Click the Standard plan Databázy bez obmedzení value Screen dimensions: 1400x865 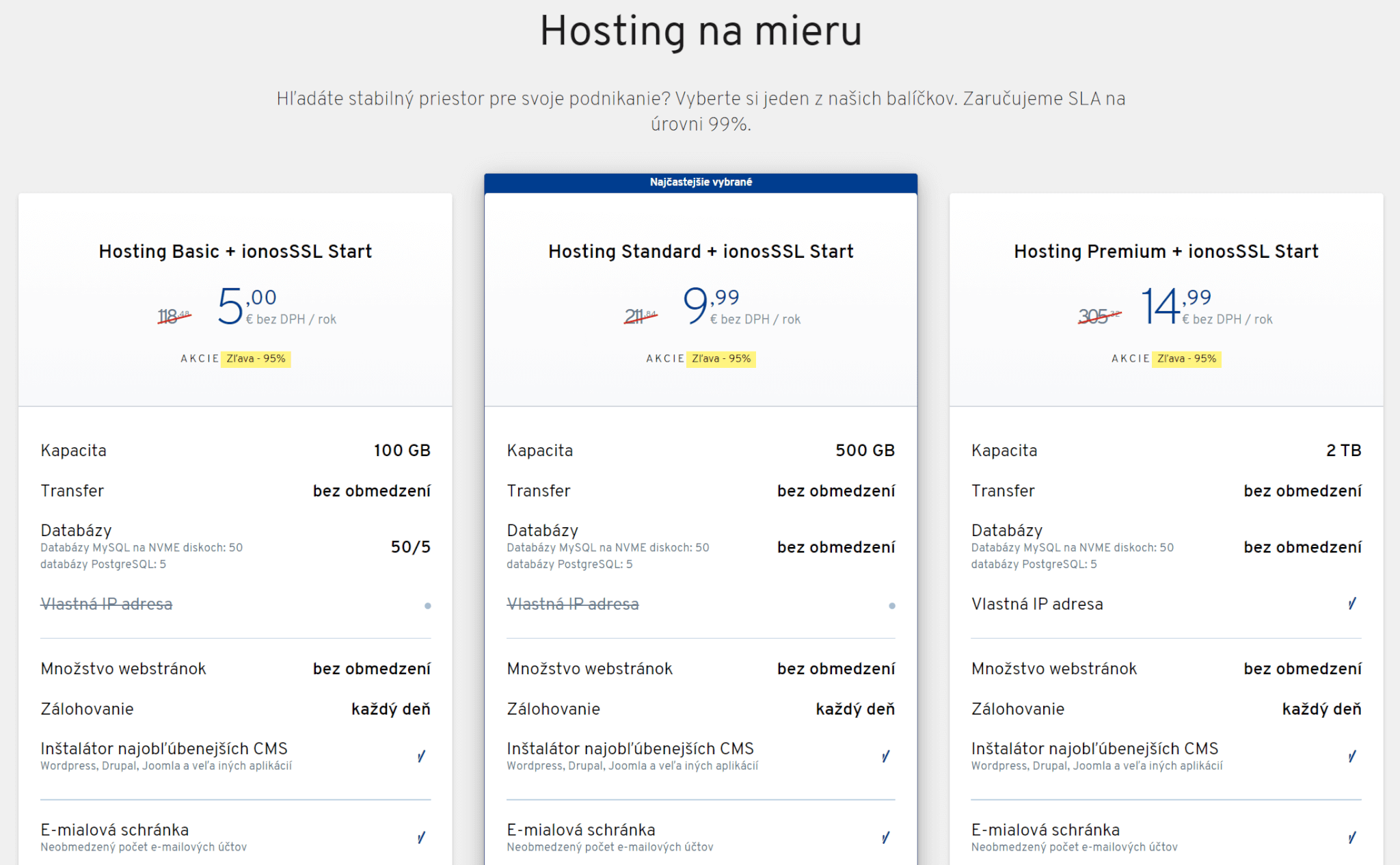(x=836, y=547)
